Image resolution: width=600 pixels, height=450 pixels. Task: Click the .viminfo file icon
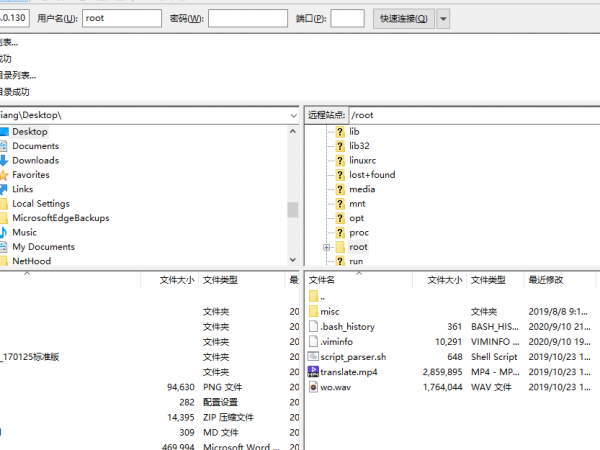pos(313,341)
